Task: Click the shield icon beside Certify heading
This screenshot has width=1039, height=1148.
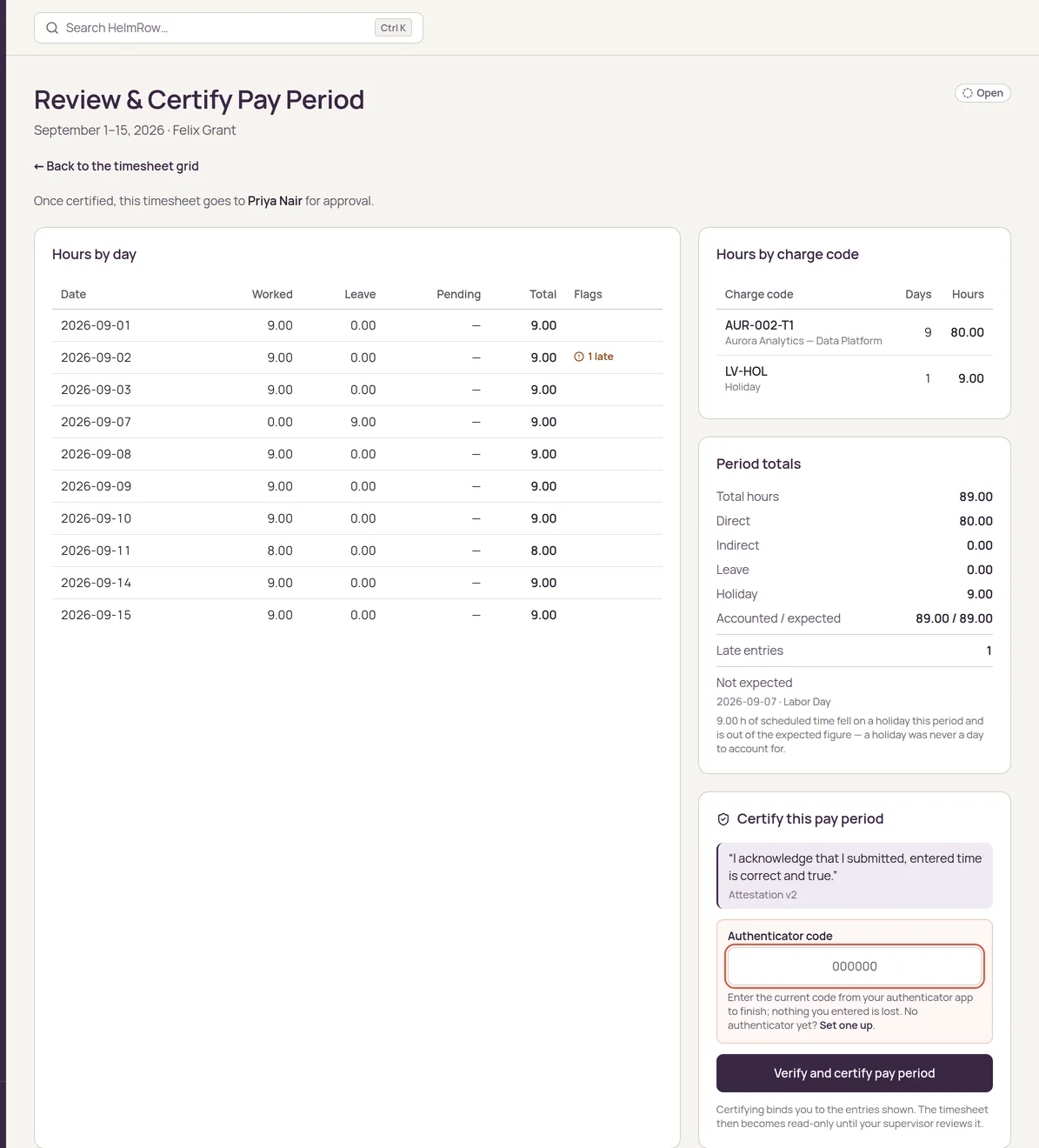Action: click(x=723, y=819)
